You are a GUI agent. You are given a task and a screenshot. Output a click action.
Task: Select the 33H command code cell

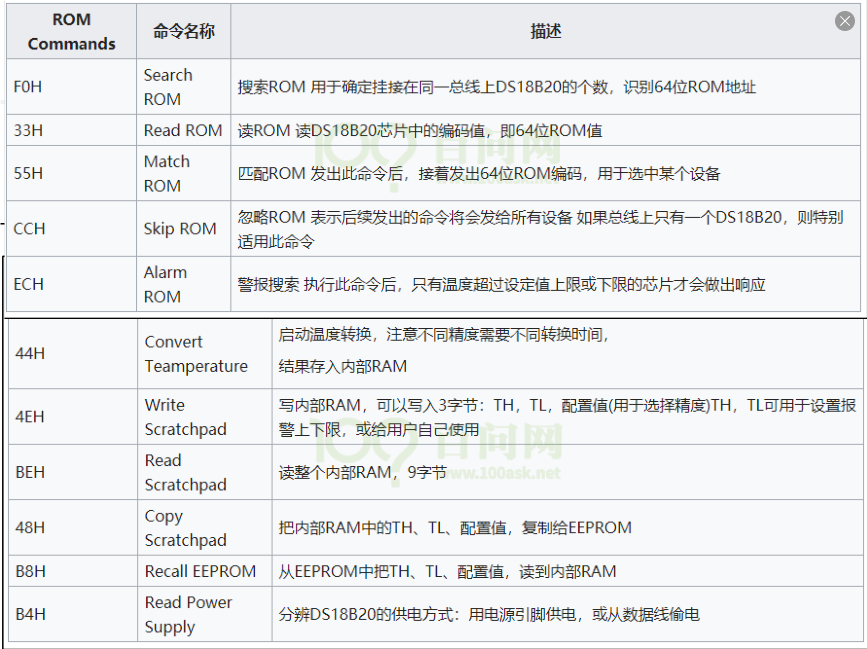pyautogui.click(x=28, y=130)
